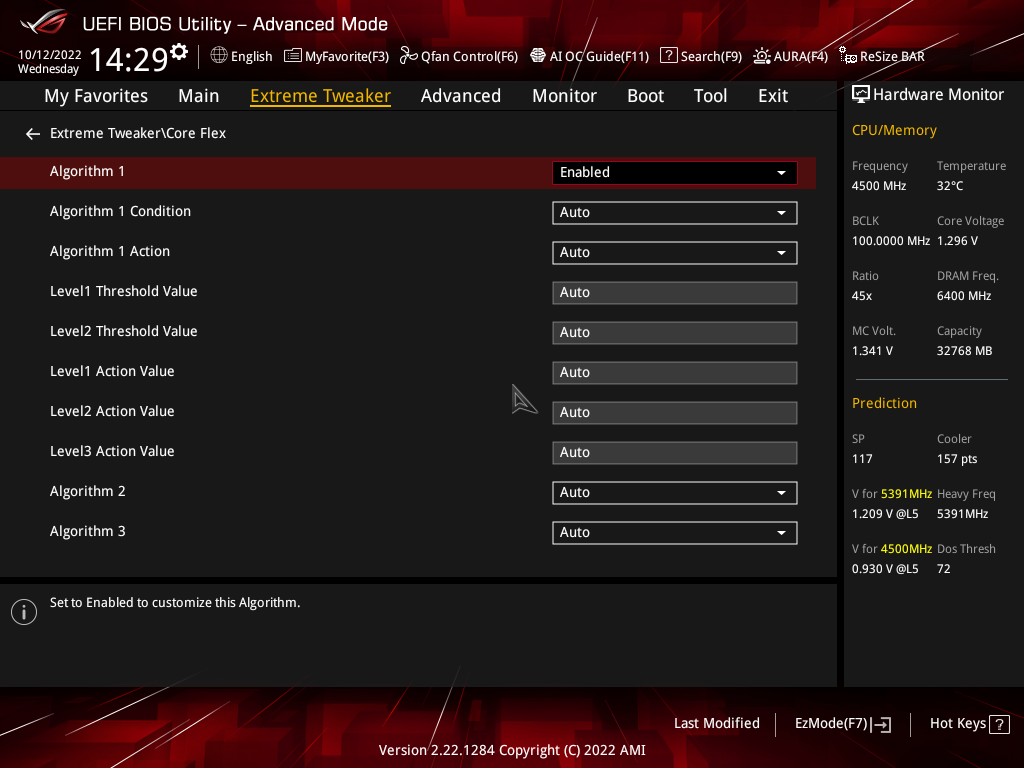Click the 100.0000 MHz BCLK value
Viewport: 1024px width, 768px height.
pyautogui.click(x=891, y=241)
